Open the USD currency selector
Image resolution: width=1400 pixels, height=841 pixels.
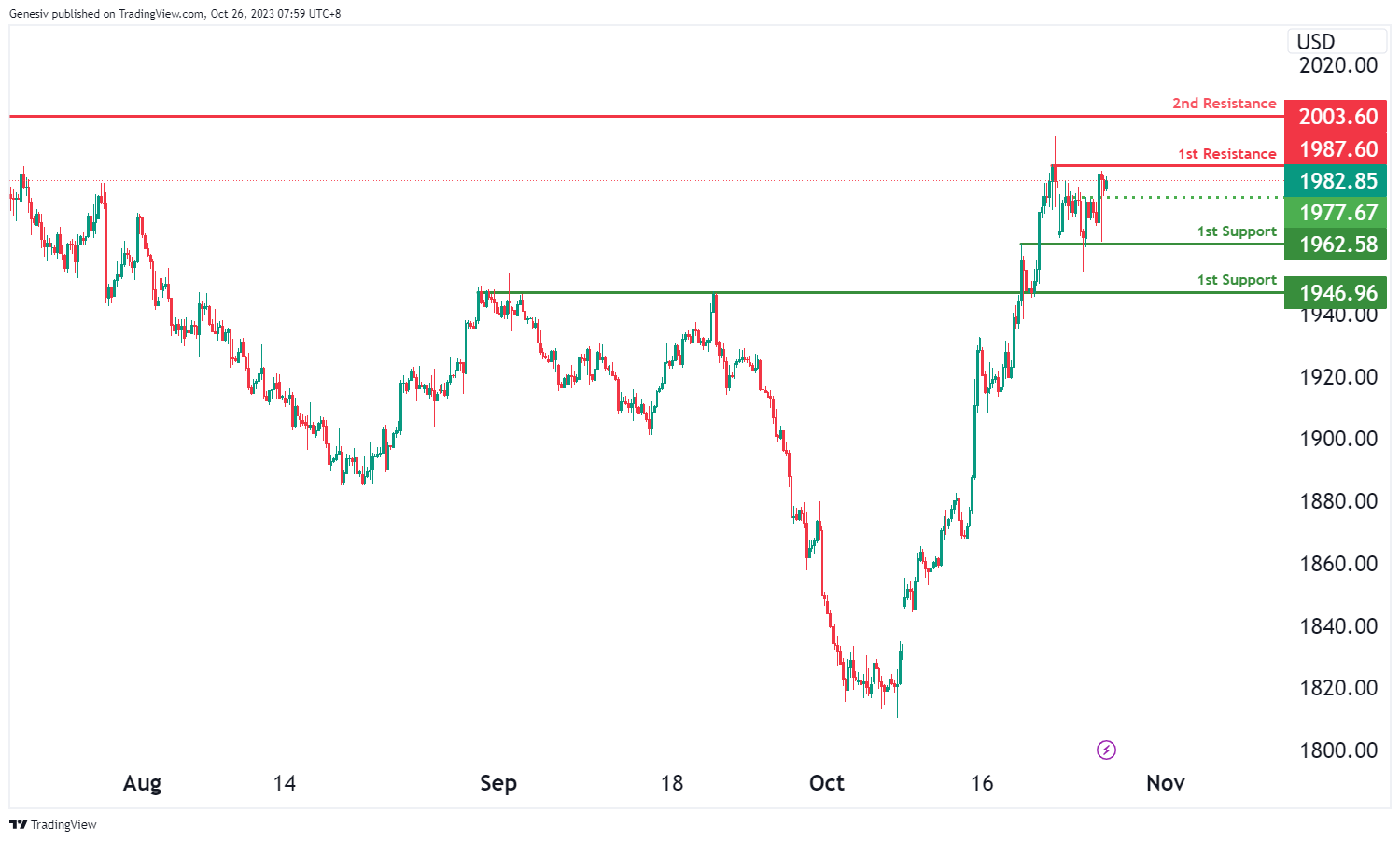coord(1316,42)
